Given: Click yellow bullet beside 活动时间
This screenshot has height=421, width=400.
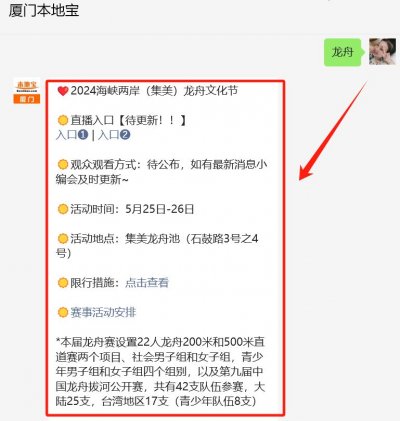Looking at the screenshot, I should pyautogui.click(x=63, y=209).
